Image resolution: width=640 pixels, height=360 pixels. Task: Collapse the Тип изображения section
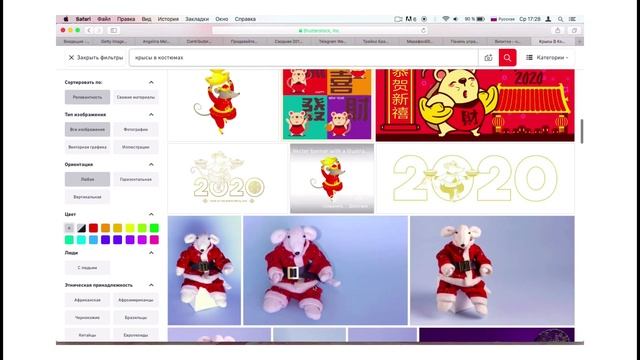pos(151,114)
